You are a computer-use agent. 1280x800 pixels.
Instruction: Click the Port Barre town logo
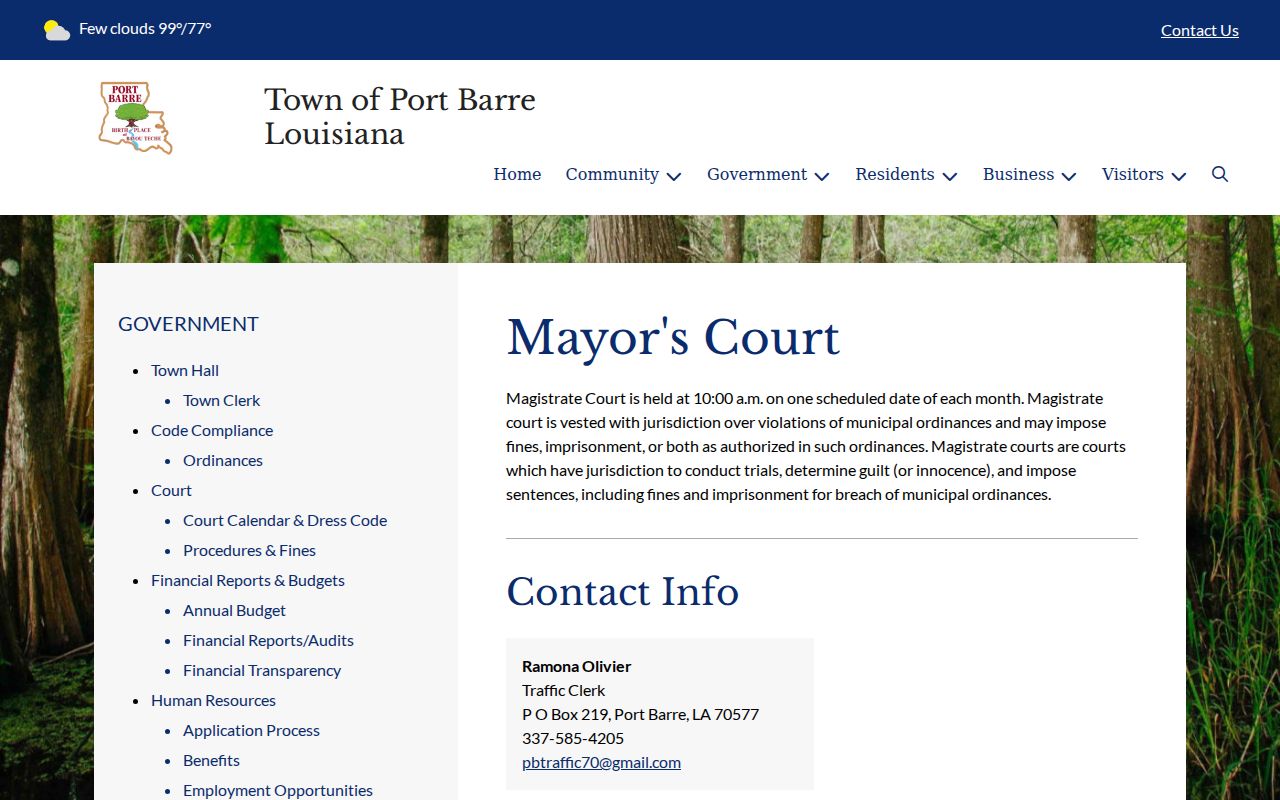coord(136,118)
